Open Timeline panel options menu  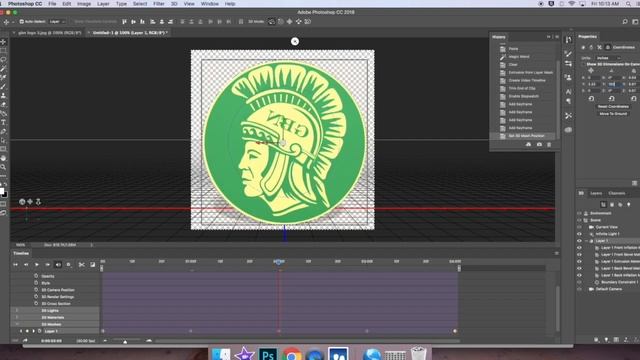click(x=556, y=253)
